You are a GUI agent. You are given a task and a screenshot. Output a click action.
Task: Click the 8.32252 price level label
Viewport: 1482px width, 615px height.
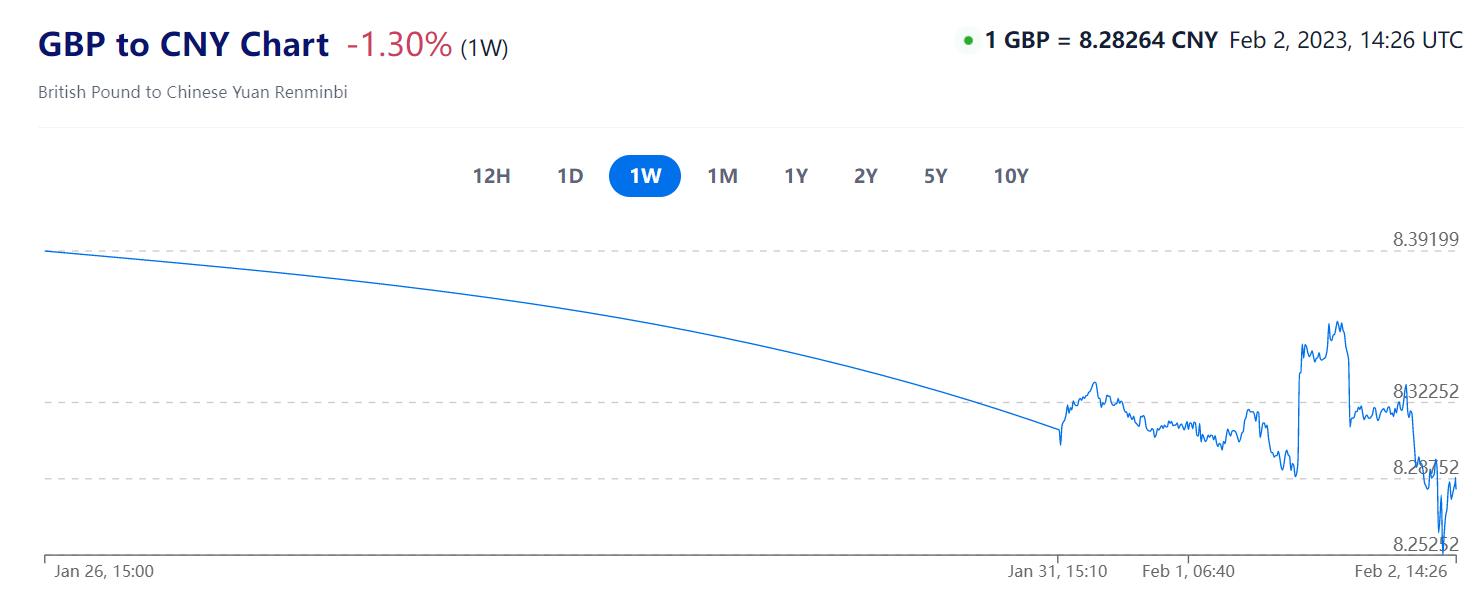coord(1426,391)
